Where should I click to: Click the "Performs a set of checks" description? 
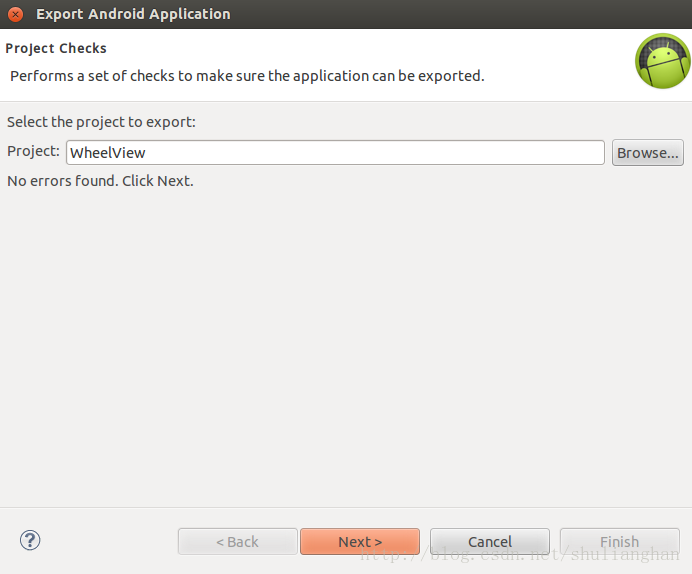pyautogui.click(x=247, y=76)
